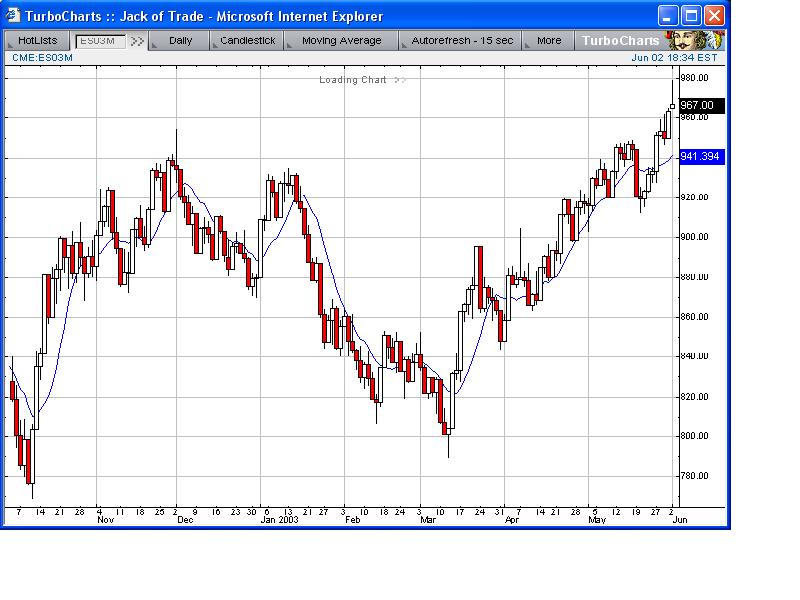Open the HotLists dropdown menu
The height and width of the screenshot is (600, 800).
37,41
